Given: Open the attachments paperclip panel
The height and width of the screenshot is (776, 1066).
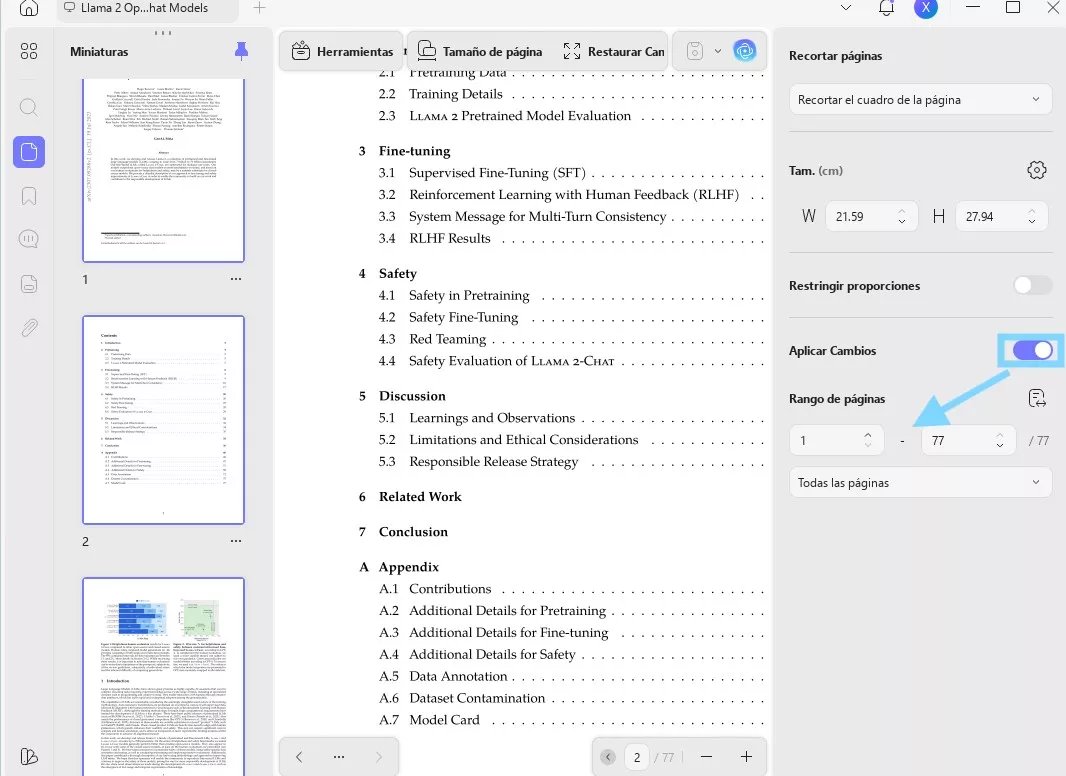Looking at the screenshot, I should click(x=29, y=328).
